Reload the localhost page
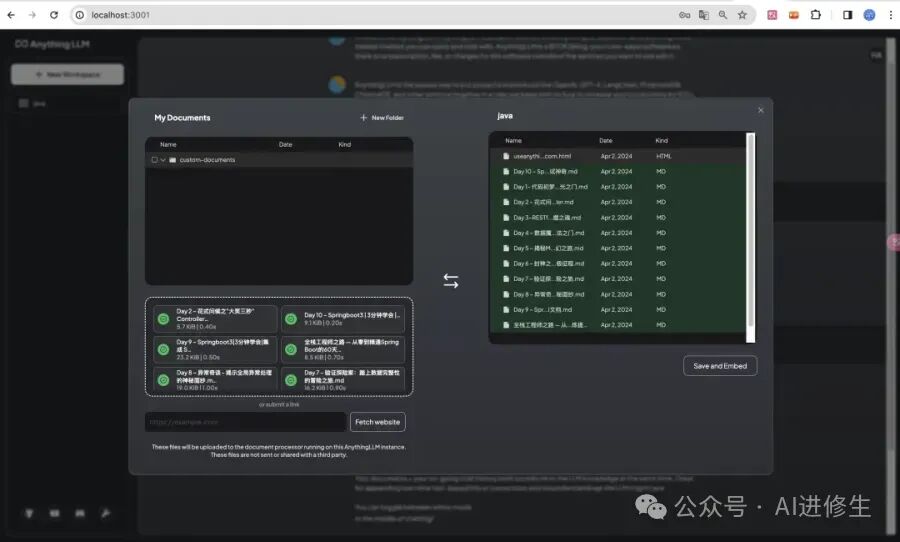Viewport: 900px width, 542px height. click(x=53, y=15)
